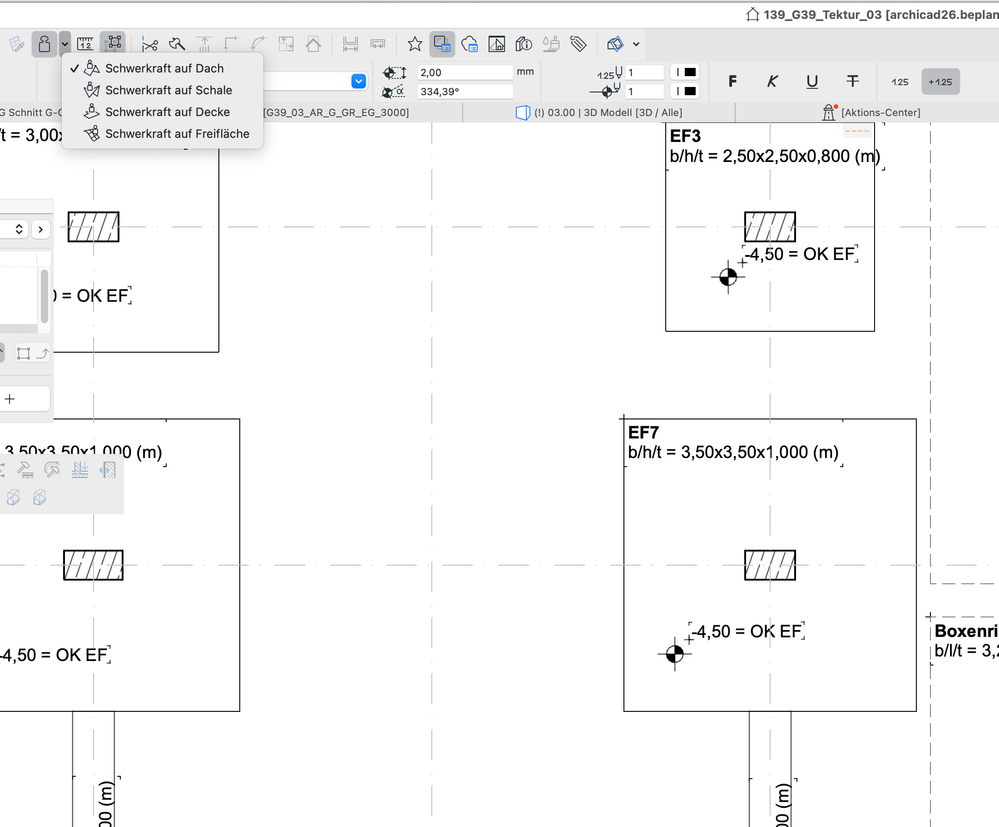Switch to the G39_03_AR_G_GR_EG_3000 tab

(336, 113)
